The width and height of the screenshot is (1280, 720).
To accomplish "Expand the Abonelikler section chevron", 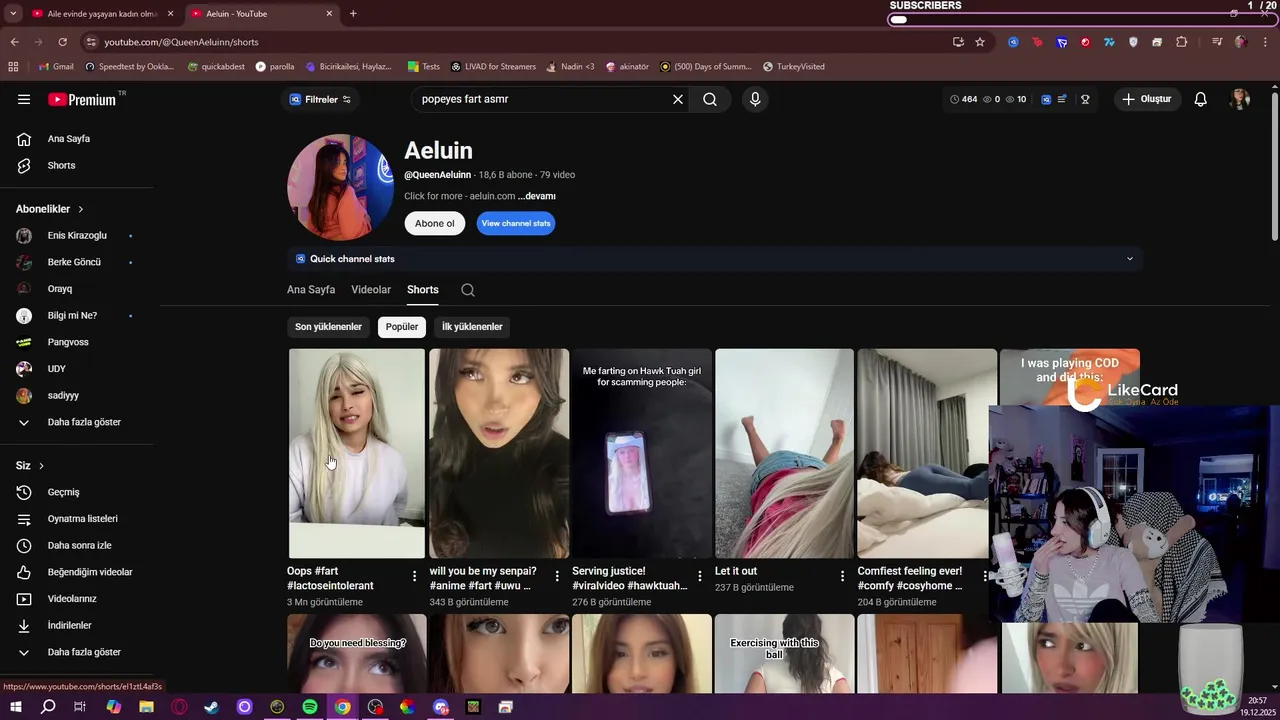I will click(81, 209).
